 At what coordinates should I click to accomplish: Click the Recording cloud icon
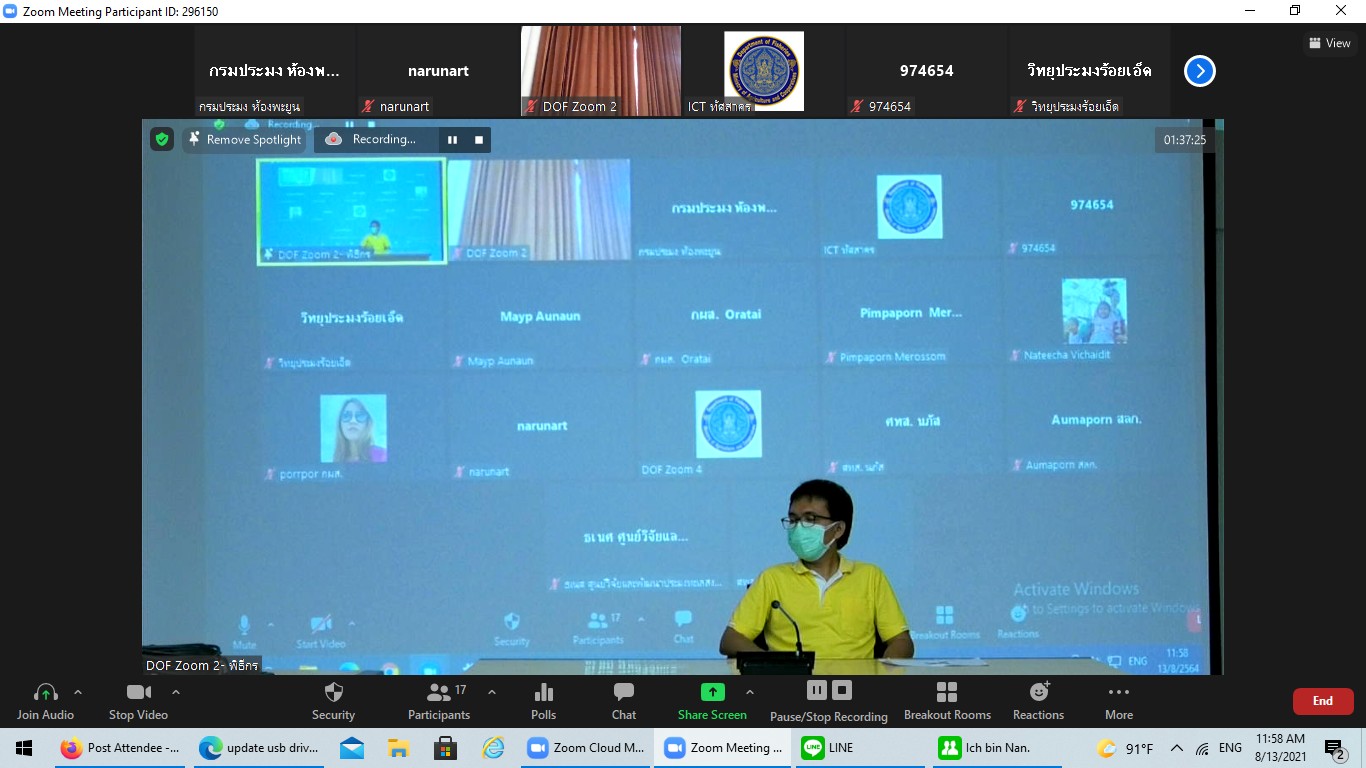point(334,140)
